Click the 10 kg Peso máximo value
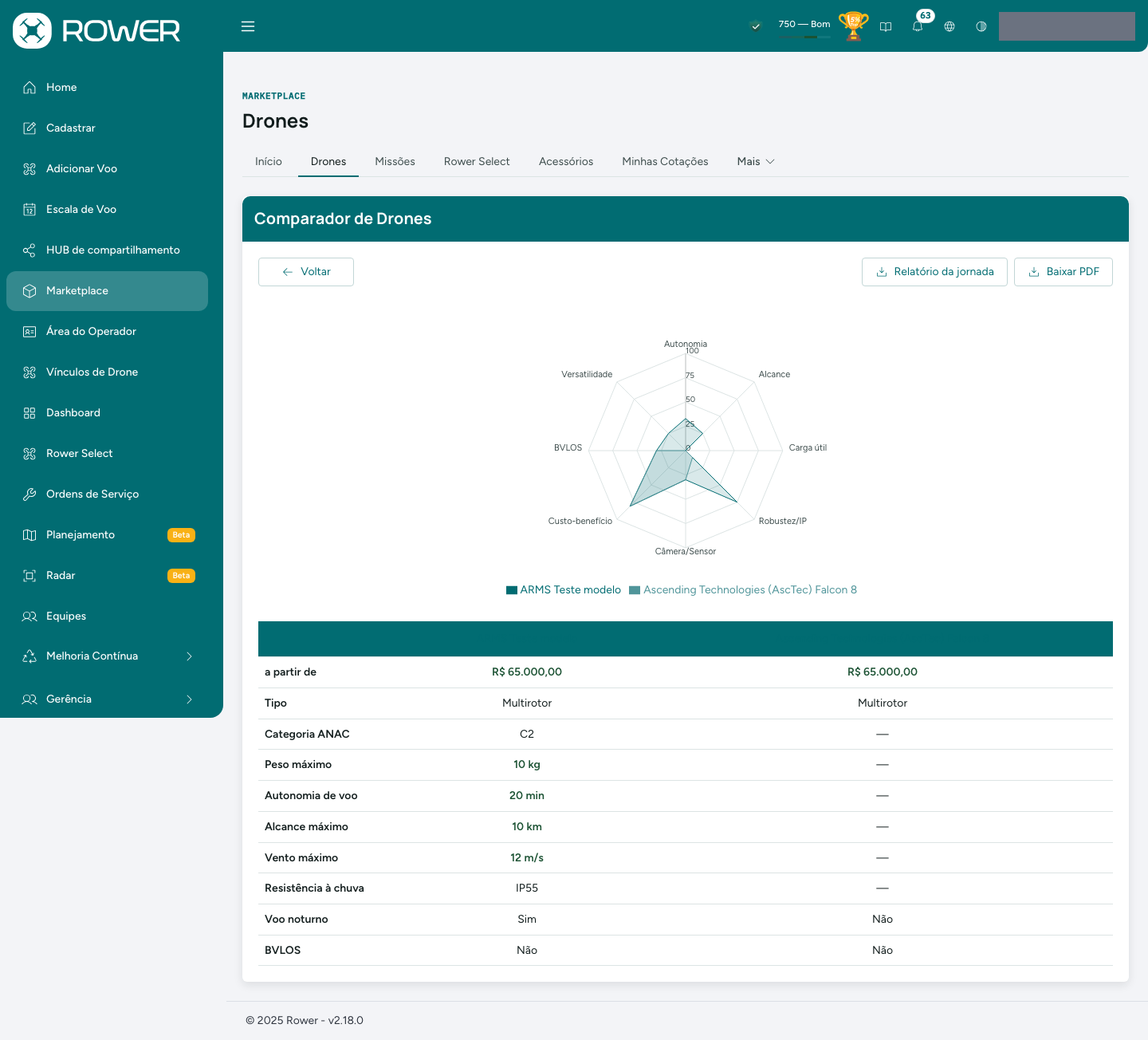 pyautogui.click(x=527, y=765)
